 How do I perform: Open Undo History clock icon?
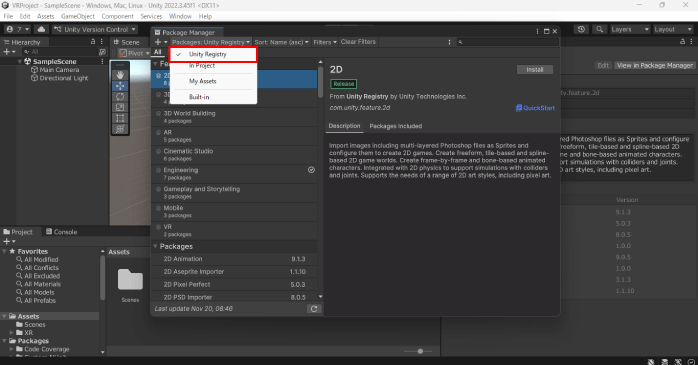coord(581,29)
